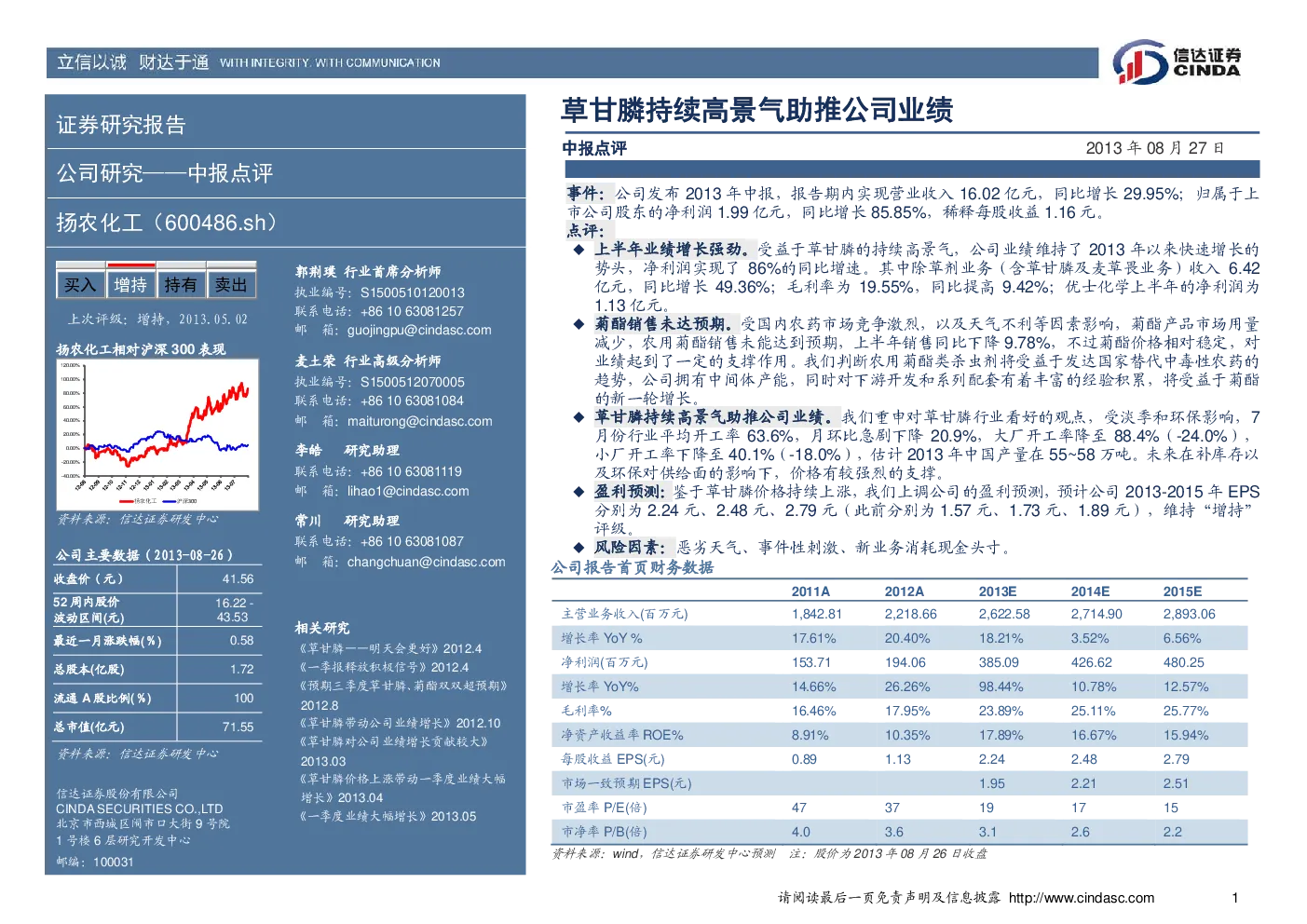
Task: Click the phone number +86 10 63081087
Action: tap(412, 541)
